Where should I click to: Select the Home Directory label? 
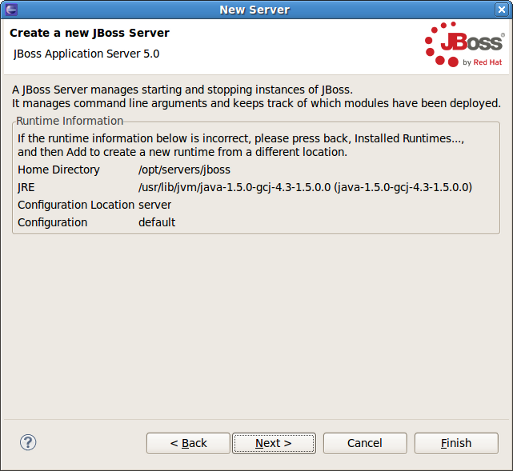tap(59, 170)
